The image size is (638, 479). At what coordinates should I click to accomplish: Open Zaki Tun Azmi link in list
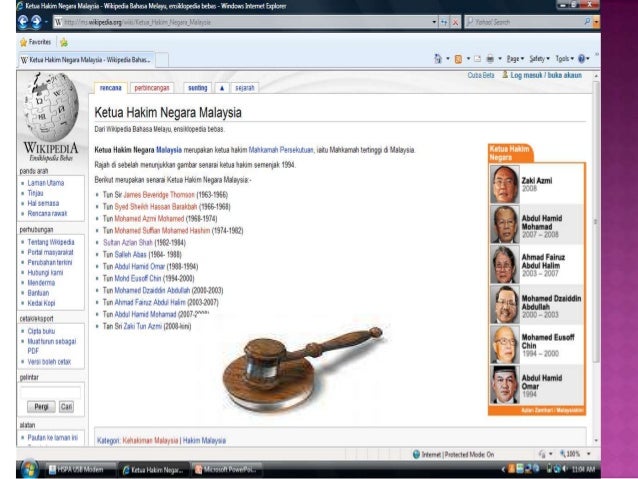point(142,326)
